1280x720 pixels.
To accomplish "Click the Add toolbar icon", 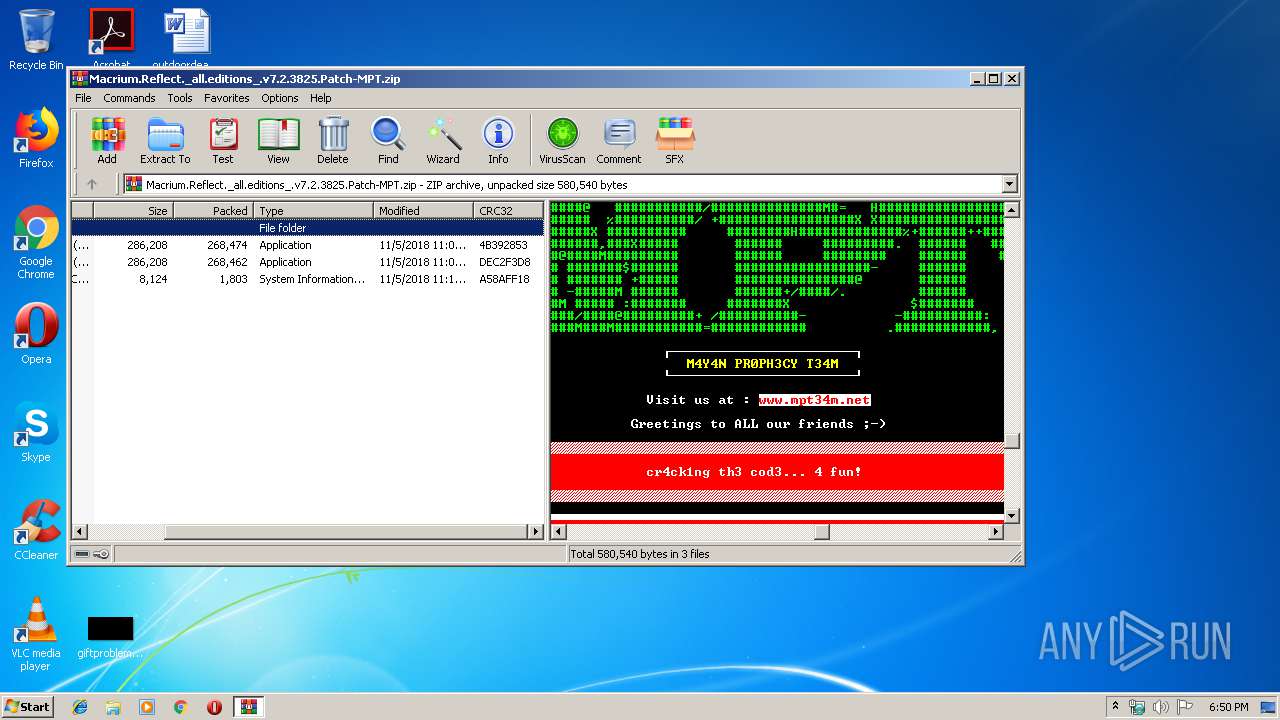I will (x=107, y=140).
